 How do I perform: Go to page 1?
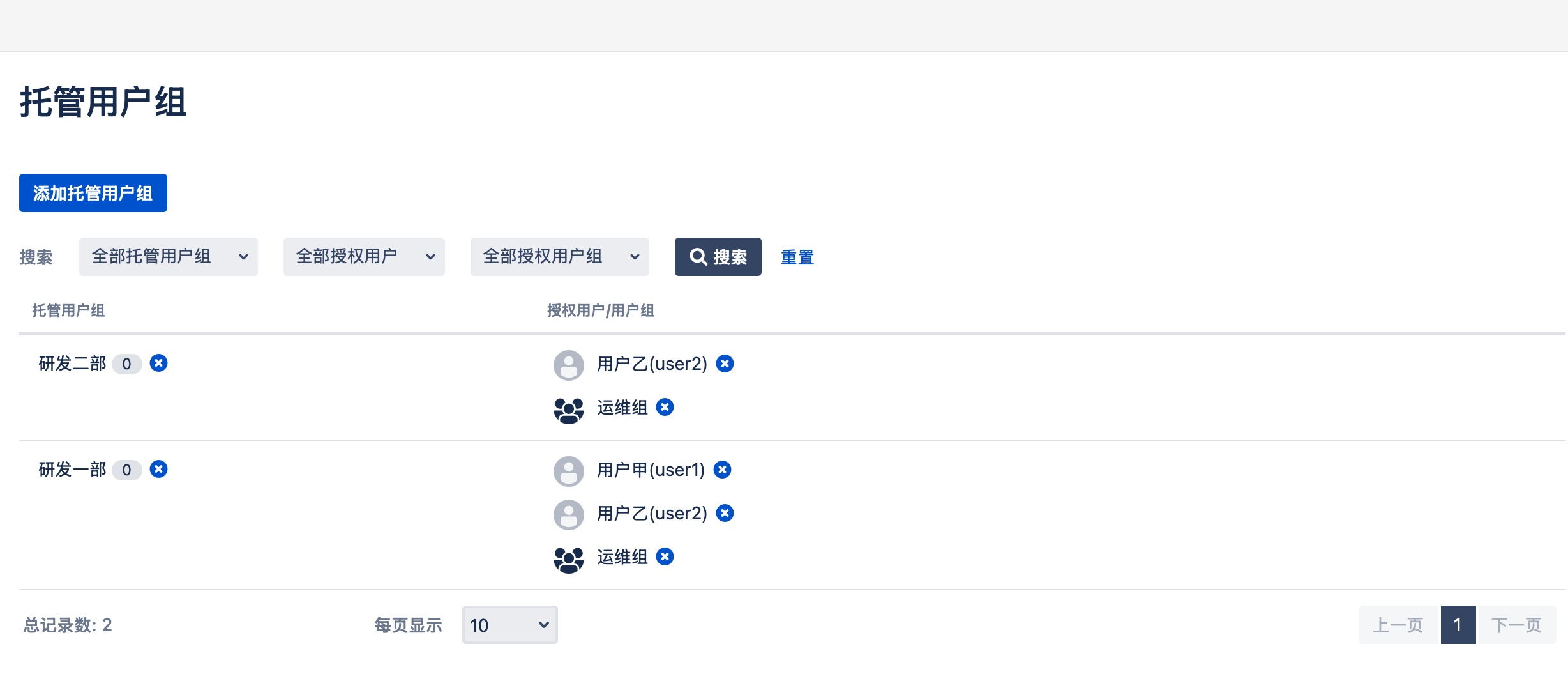pos(1458,625)
